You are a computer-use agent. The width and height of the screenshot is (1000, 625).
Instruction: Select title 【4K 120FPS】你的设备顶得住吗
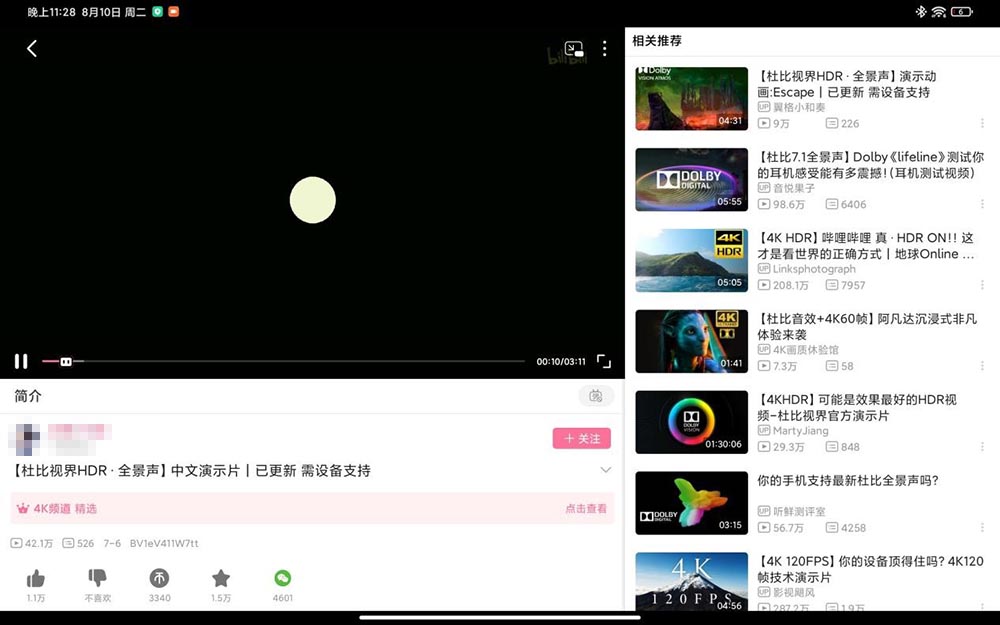click(x=871, y=569)
